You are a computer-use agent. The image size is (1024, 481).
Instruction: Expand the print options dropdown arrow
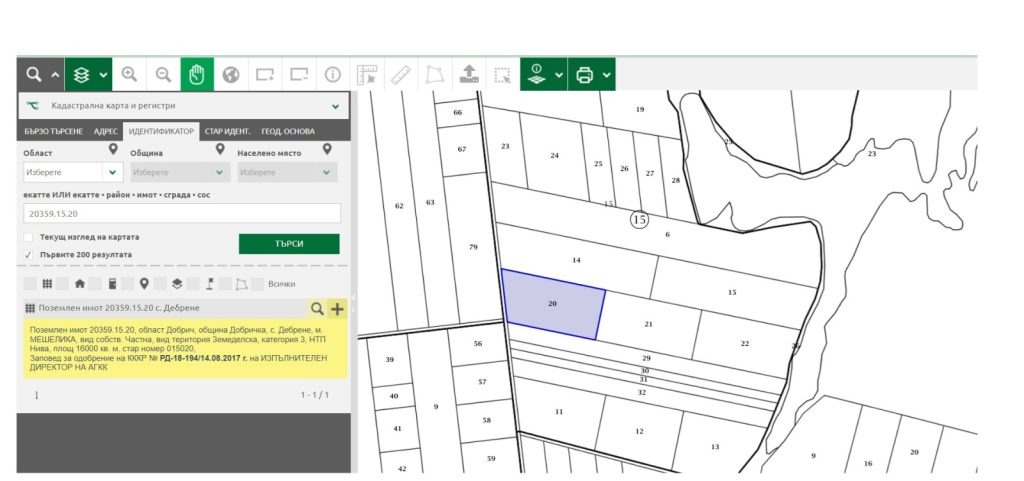[x=607, y=74]
